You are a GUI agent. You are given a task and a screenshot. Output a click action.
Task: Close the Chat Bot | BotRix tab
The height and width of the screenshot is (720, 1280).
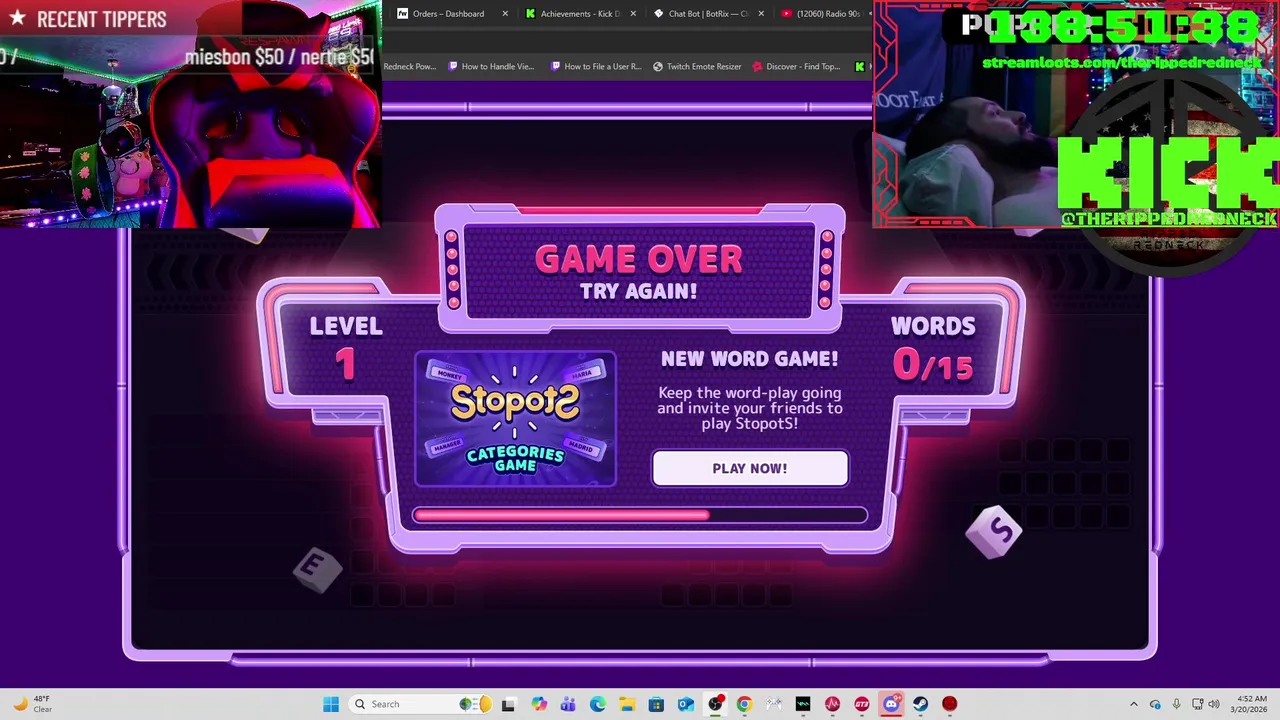click(x=761, y=13)
